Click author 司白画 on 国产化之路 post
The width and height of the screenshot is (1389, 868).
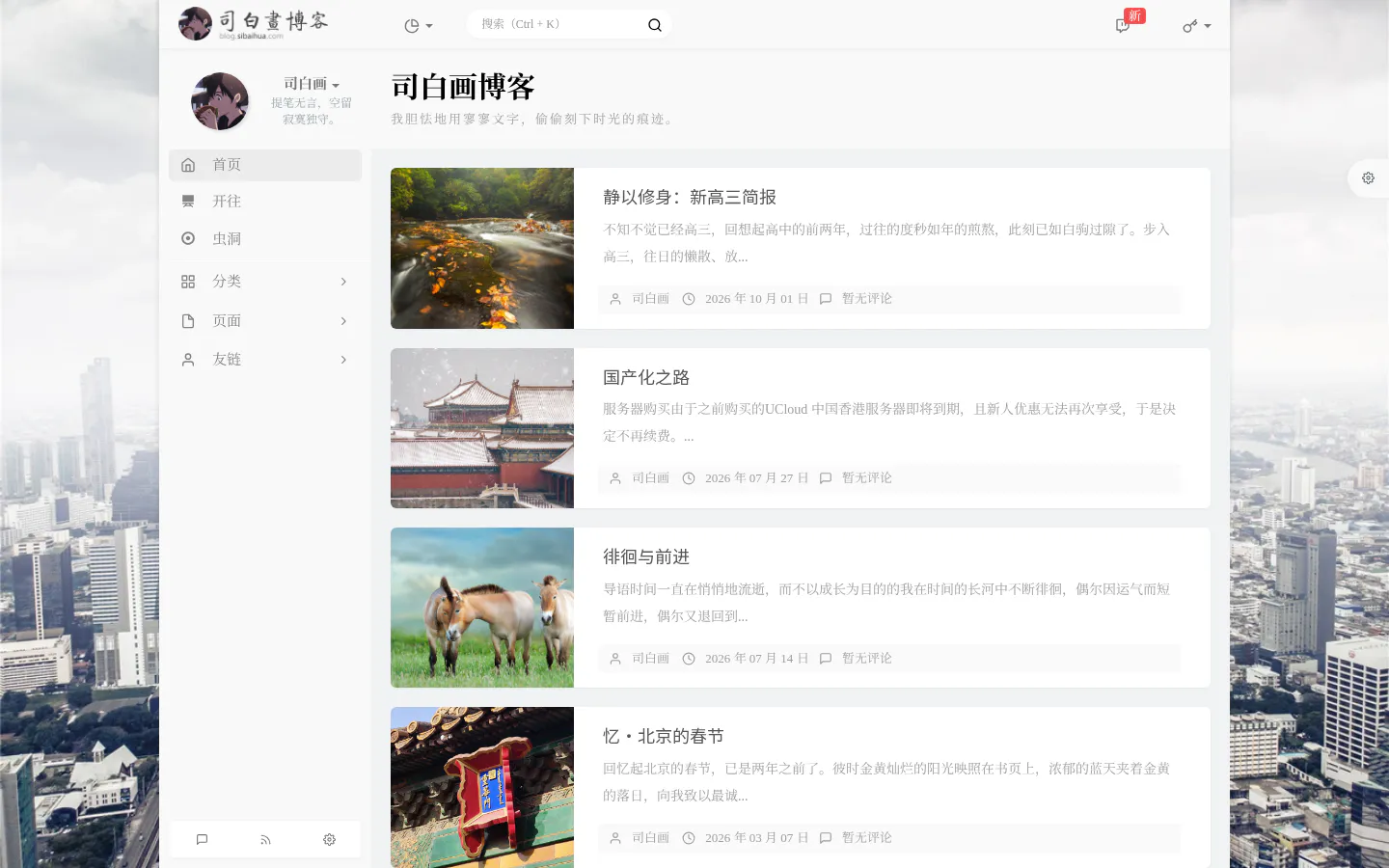(650, 478)
